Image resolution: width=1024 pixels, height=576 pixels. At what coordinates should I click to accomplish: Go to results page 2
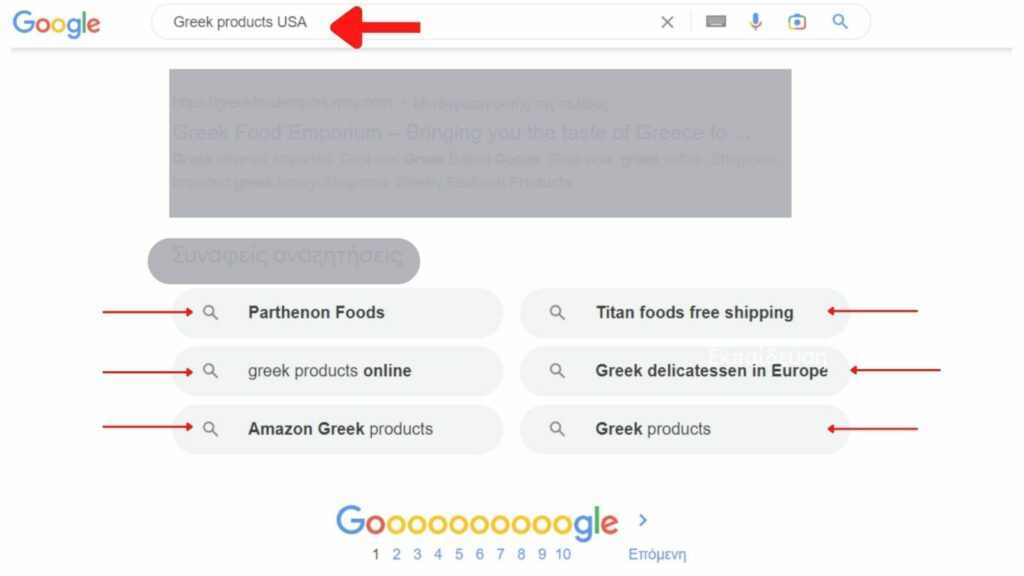click(x=396, y=554)
